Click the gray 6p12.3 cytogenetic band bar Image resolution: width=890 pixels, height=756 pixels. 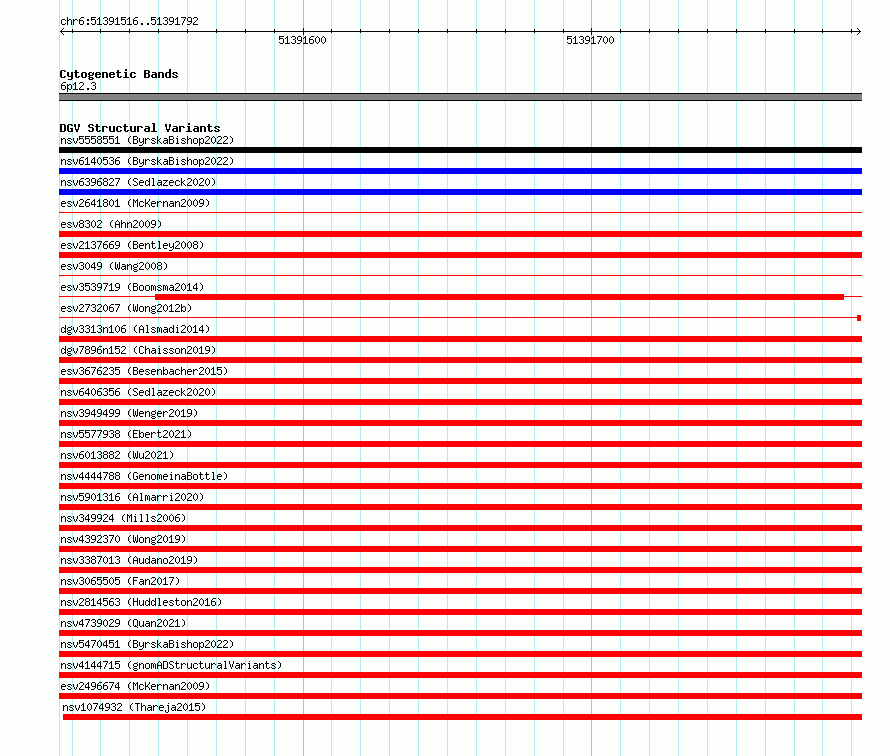460,97
